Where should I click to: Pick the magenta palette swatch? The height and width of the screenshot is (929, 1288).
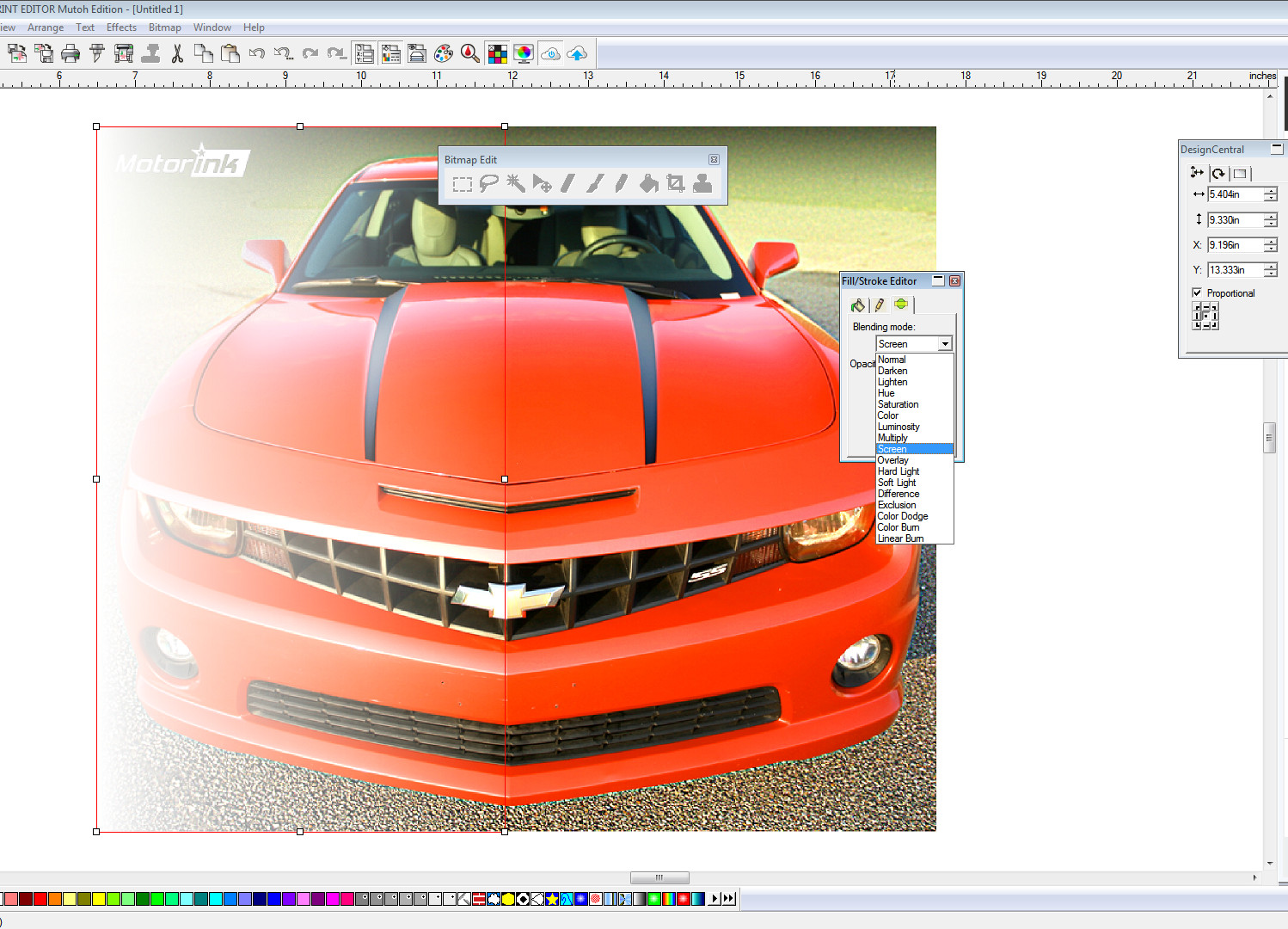point(332,899)
